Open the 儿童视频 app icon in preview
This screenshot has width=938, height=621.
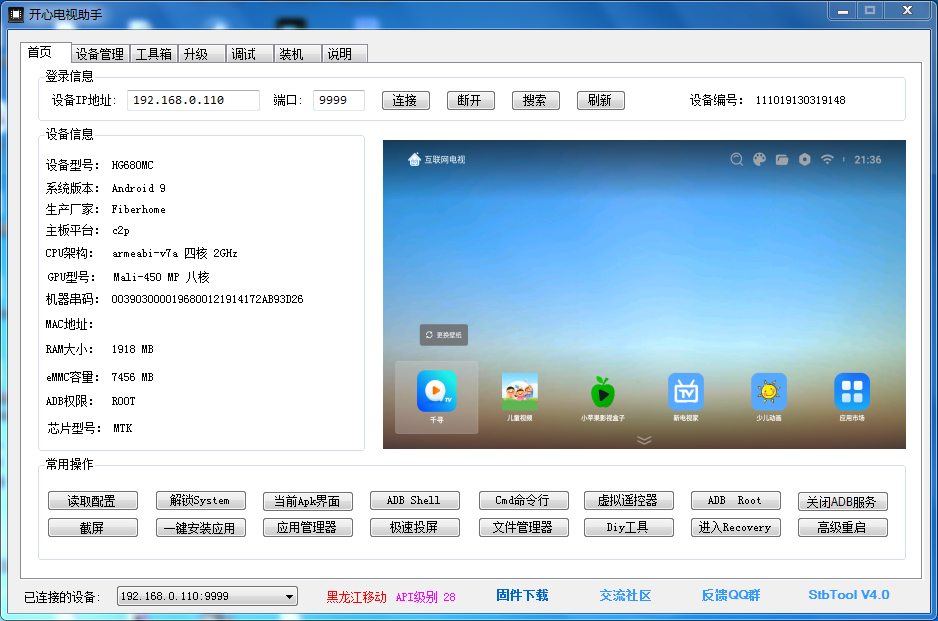(520, 391)
